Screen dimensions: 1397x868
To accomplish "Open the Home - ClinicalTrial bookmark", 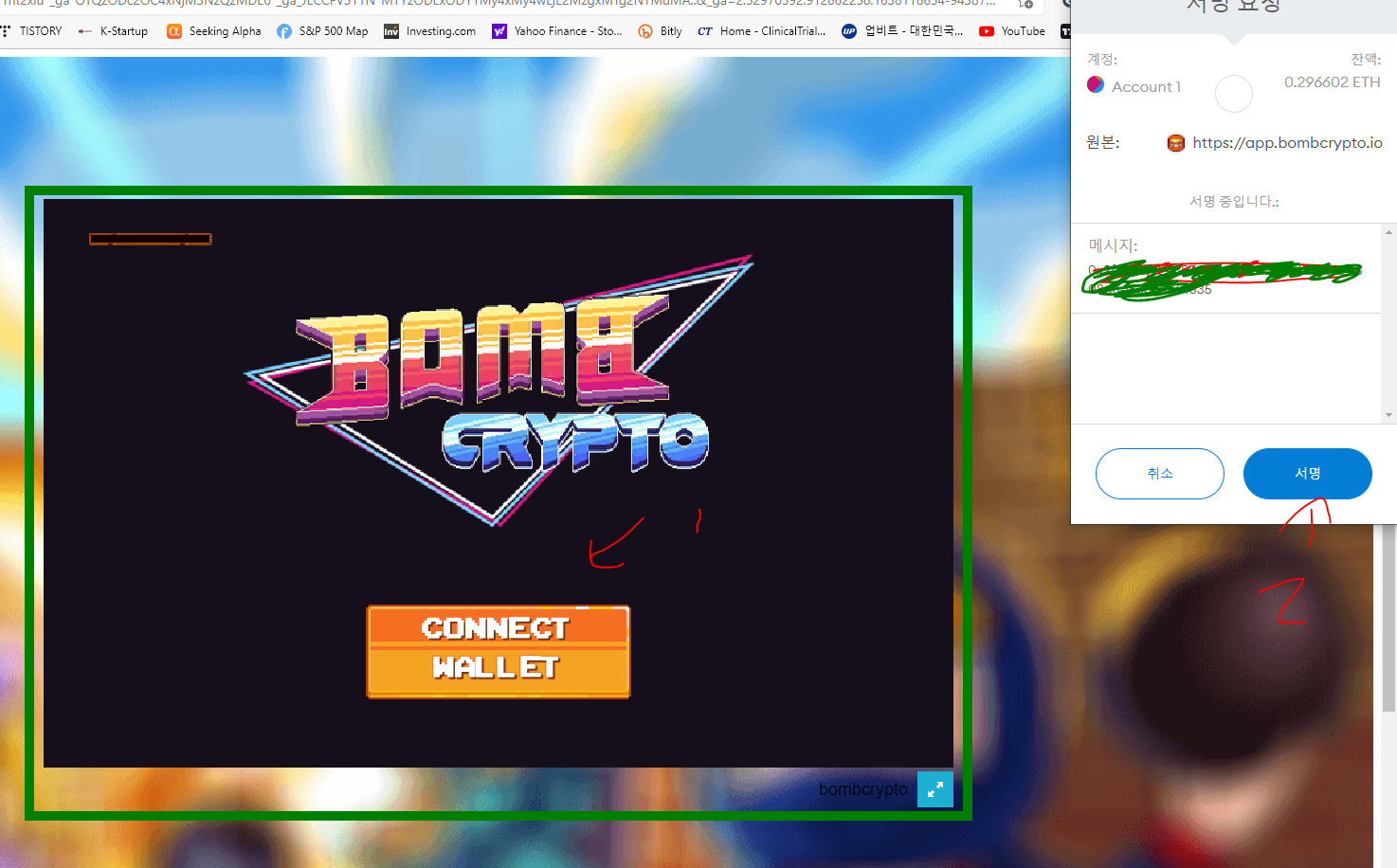I will pos(761,31).
